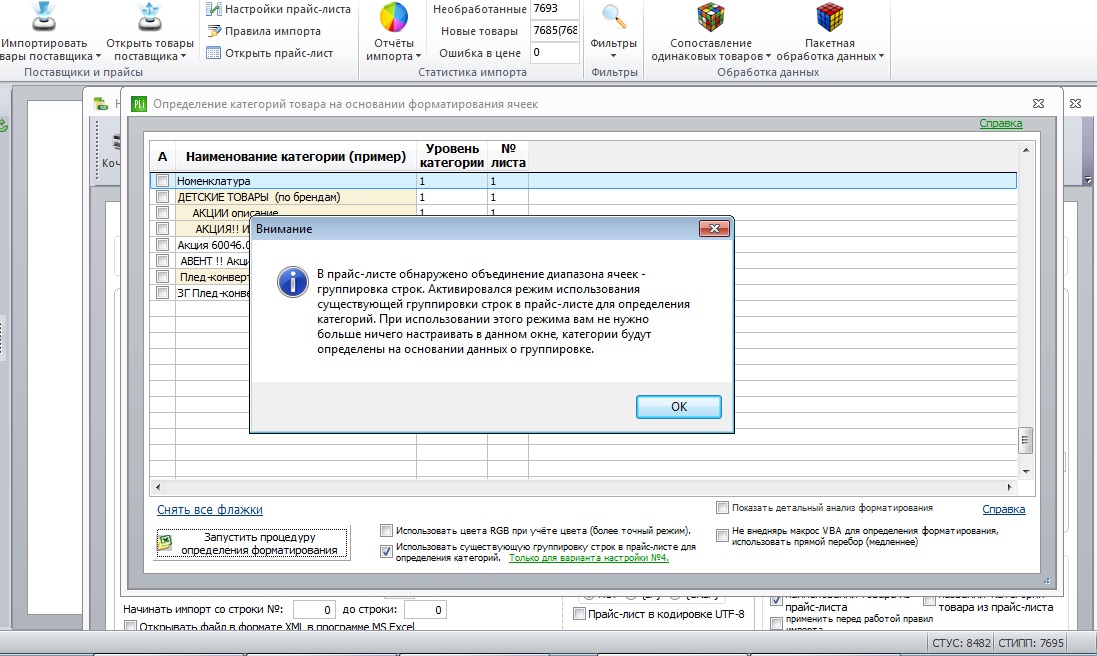The image size is (1097, 656).
Task: Click OK in the Внимание dialog
Action: tap(679, 407)
